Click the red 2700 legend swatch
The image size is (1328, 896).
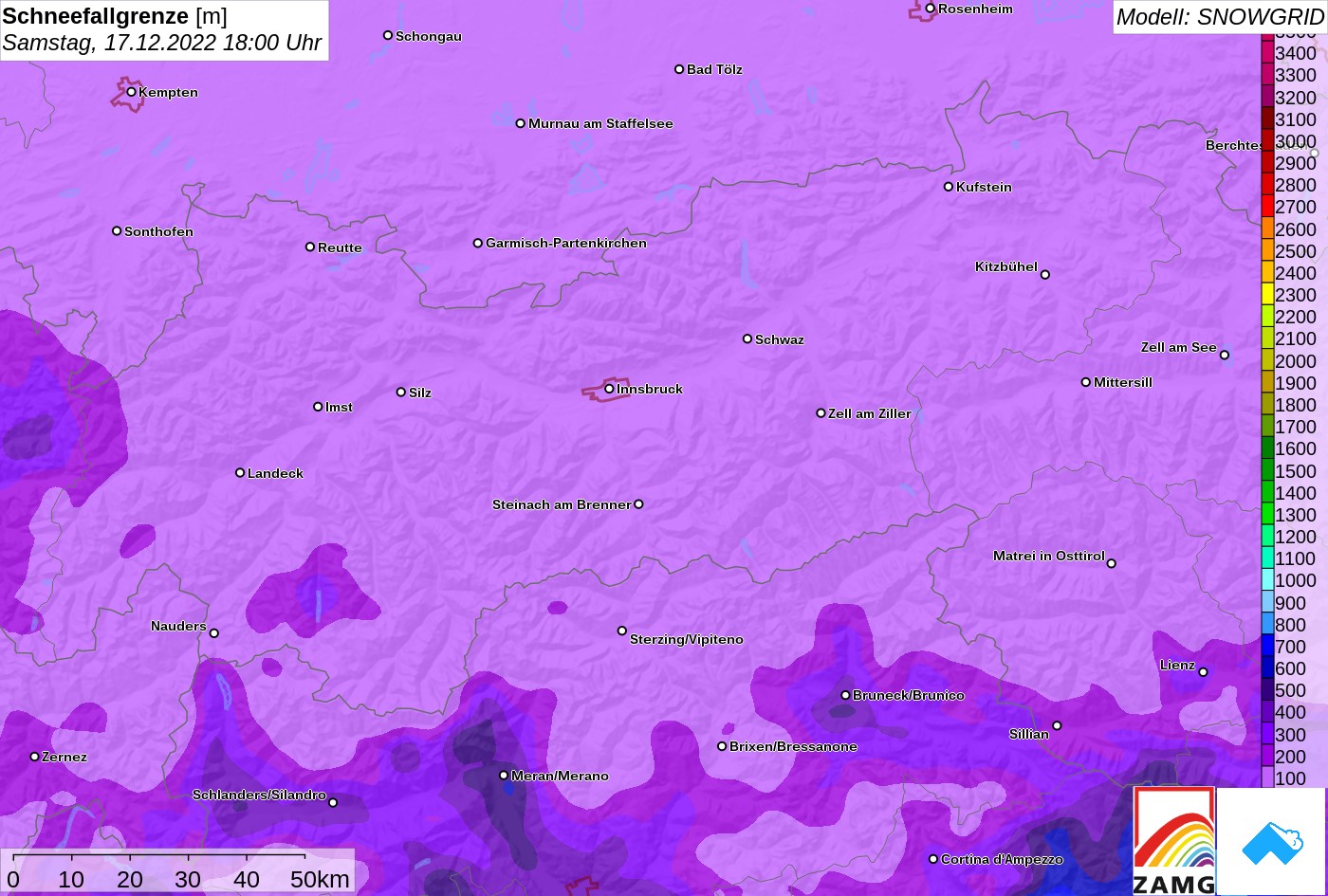(x=1267, y=207)
